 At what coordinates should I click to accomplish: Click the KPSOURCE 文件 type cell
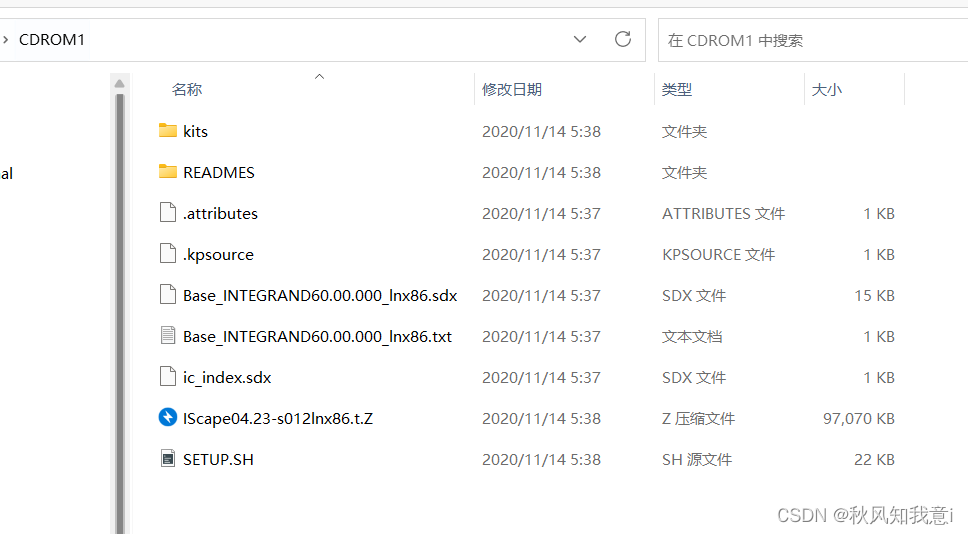pos(719,254)
